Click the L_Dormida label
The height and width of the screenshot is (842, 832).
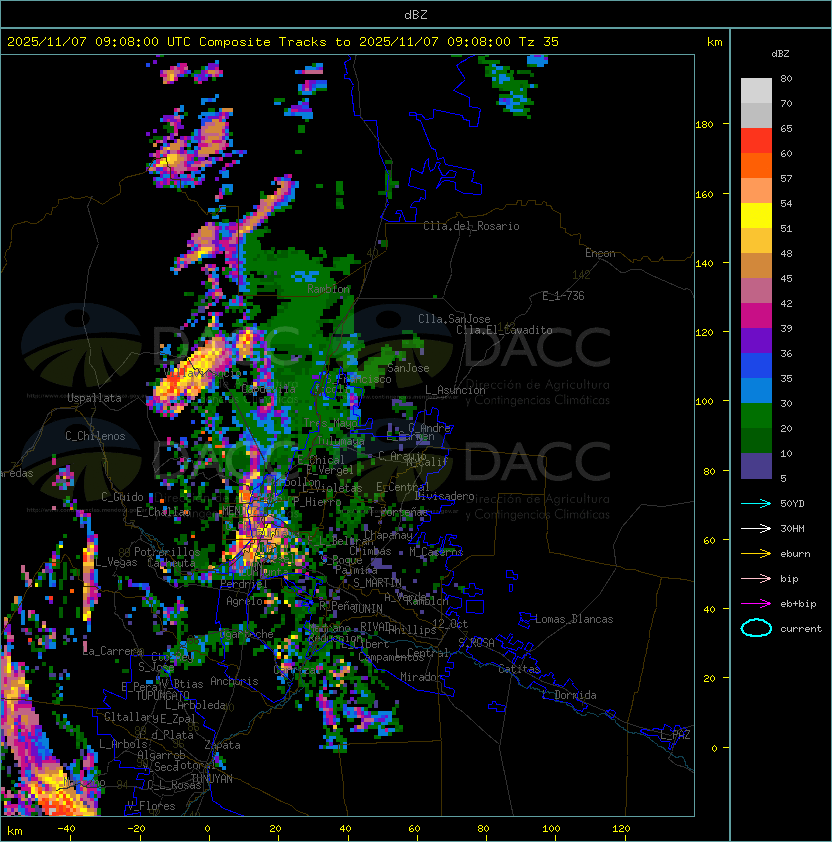[x=569, y=695]
